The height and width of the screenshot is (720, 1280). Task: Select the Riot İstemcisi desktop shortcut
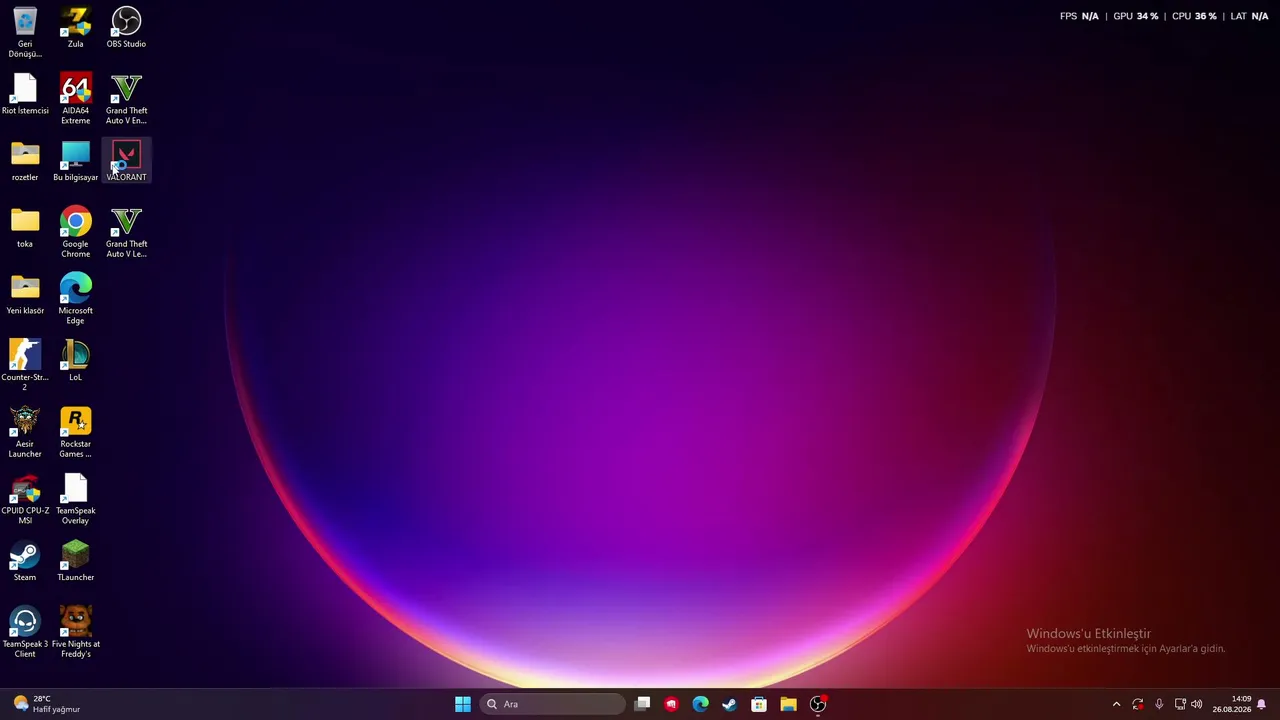(25, 95)
